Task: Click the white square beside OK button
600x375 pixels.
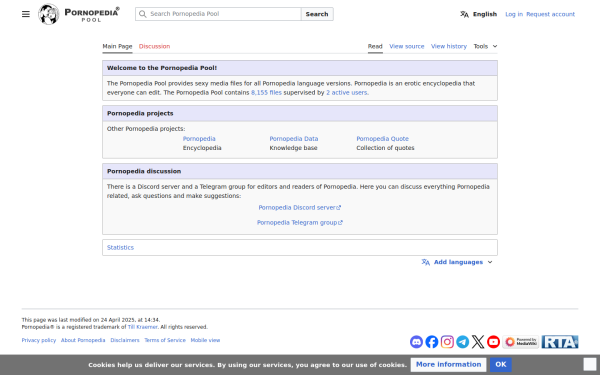Action: point(590,364)
